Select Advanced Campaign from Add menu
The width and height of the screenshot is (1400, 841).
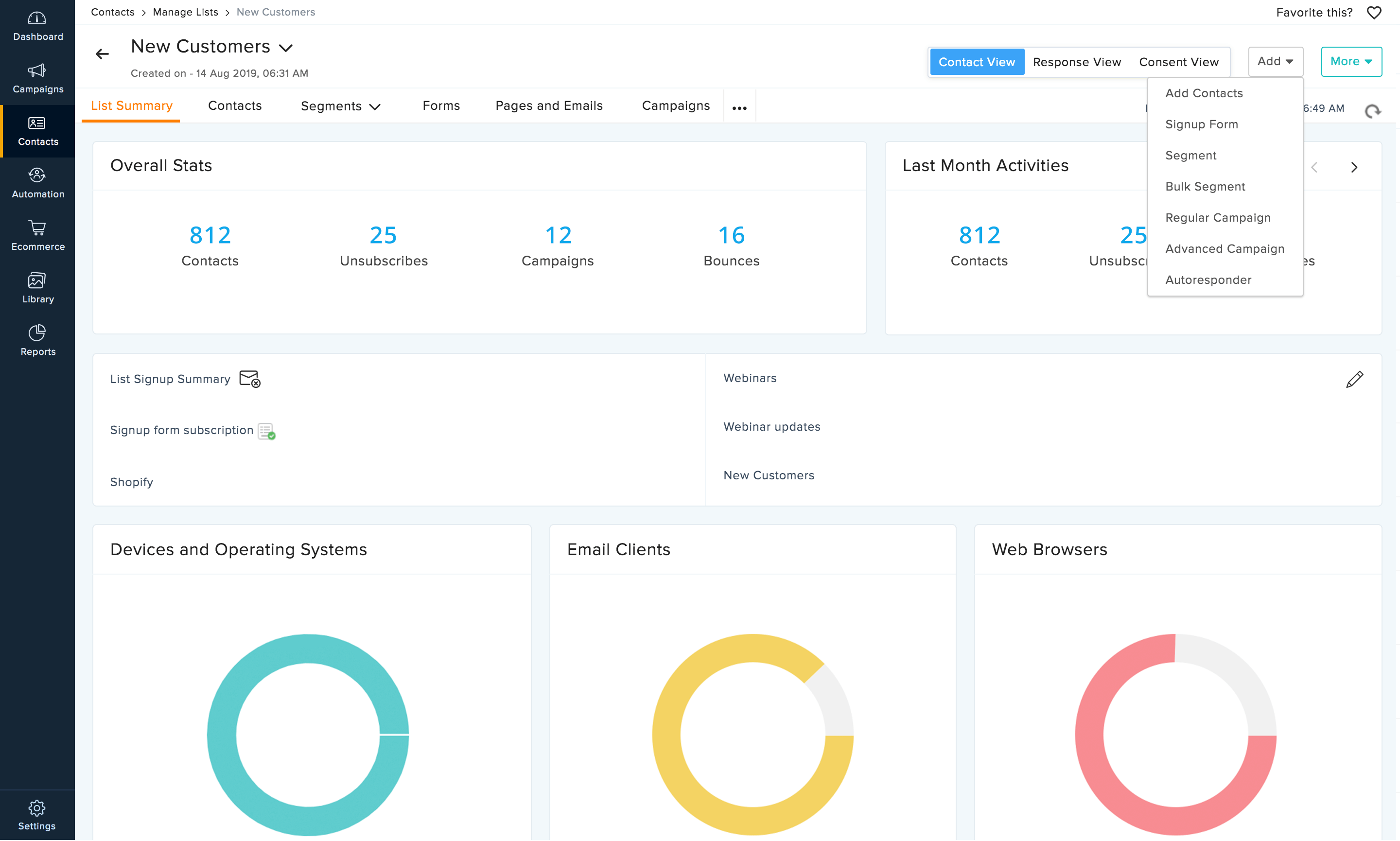point(1224,248)
